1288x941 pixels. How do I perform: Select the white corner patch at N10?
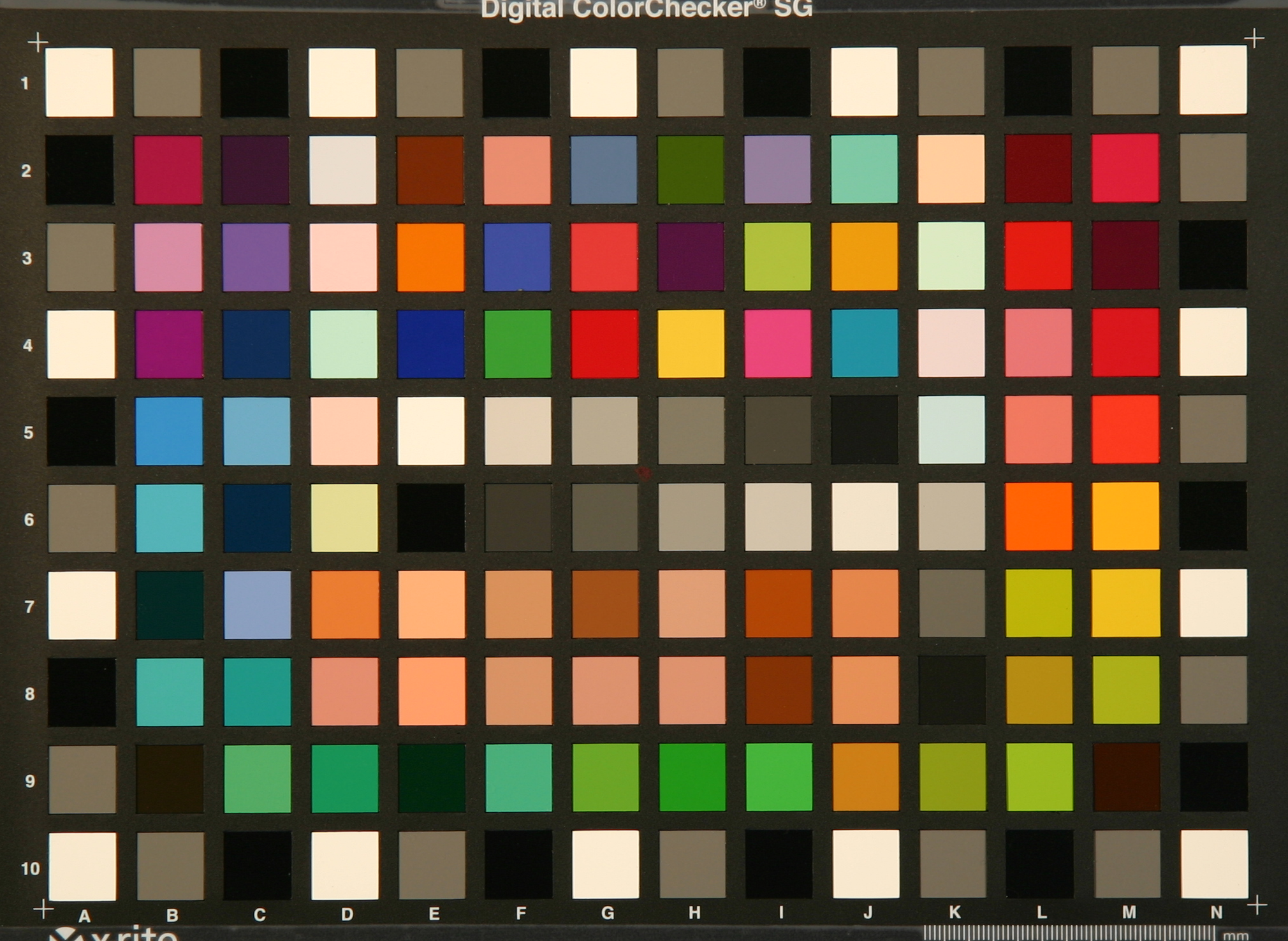point(1215,864)
